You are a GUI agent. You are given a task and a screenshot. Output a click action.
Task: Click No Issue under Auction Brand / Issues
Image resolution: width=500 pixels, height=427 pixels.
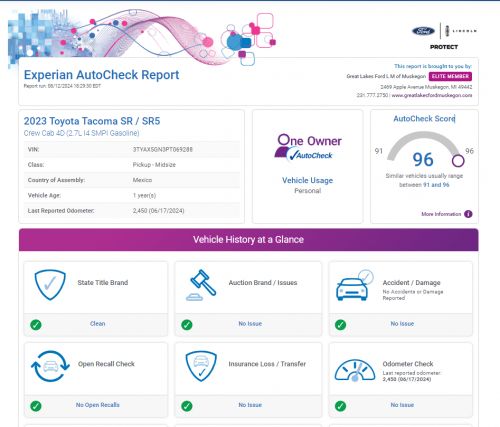point(250,324)
